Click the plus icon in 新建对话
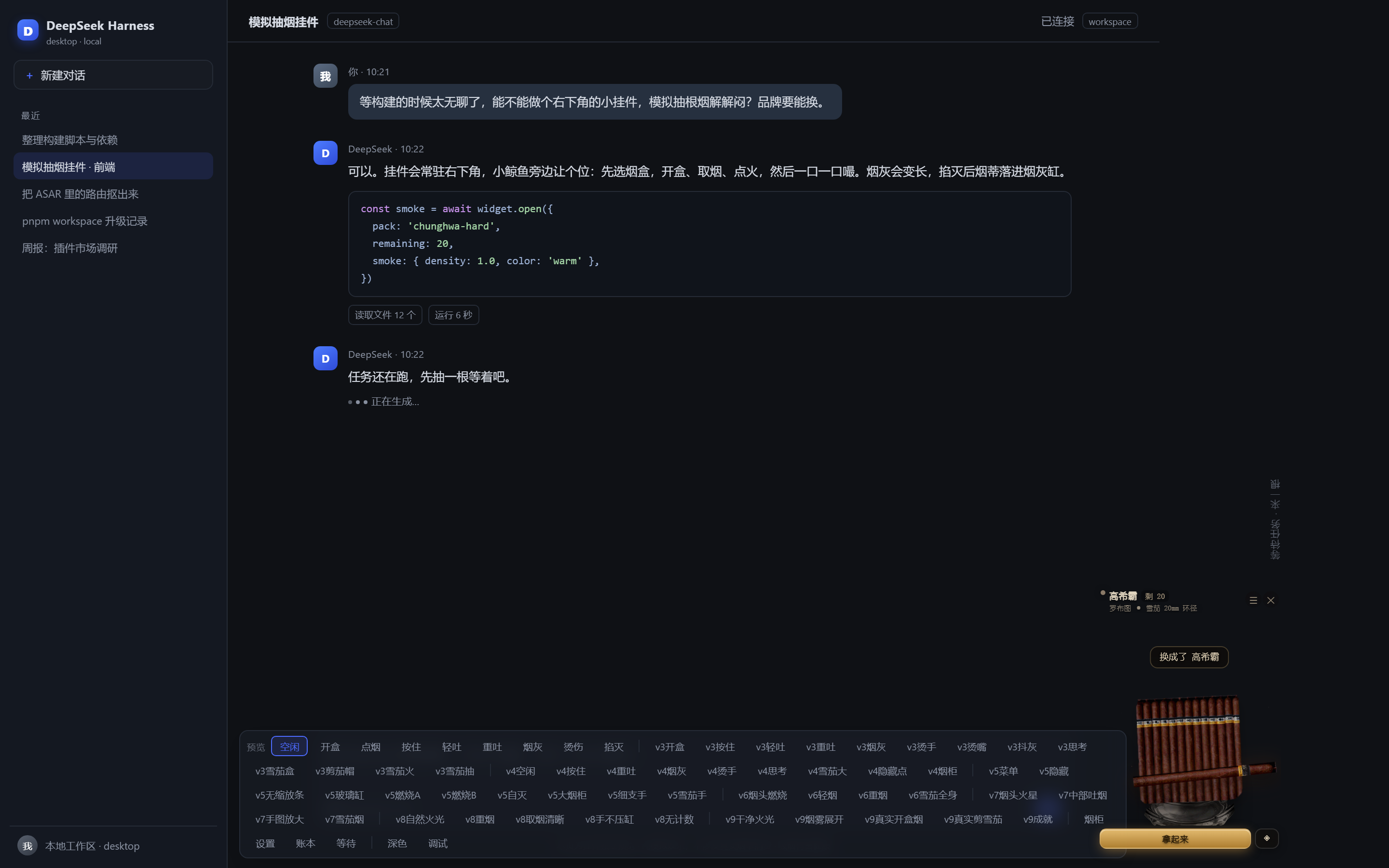This screenshot has width=1389, height=868. click(x=29, y=75)
